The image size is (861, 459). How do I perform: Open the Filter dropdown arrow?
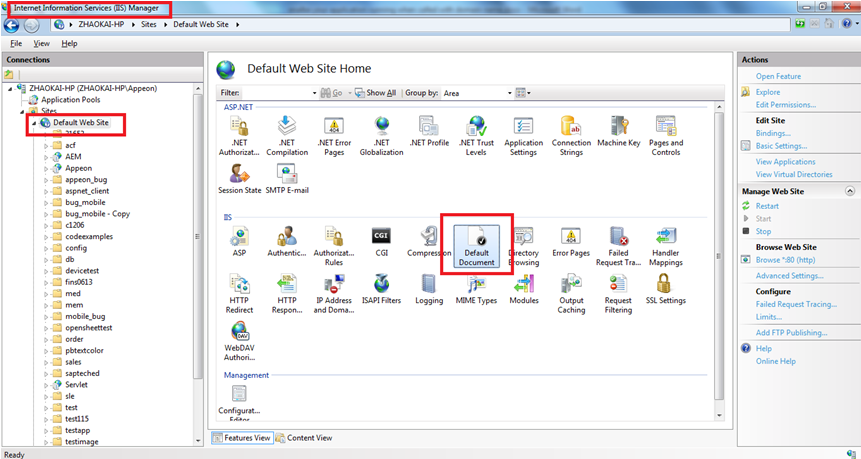(315, 93)
